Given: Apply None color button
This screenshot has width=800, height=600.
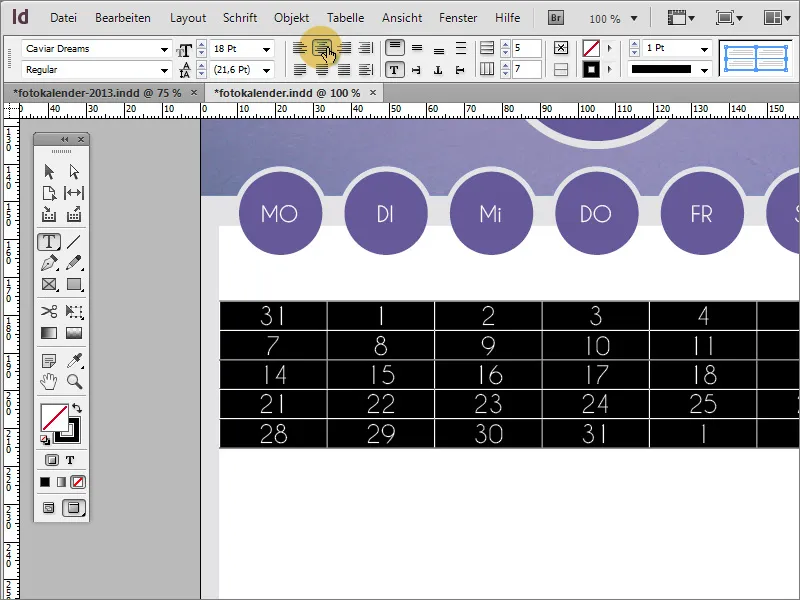Looking at the screenshot, I should point(78,482).
